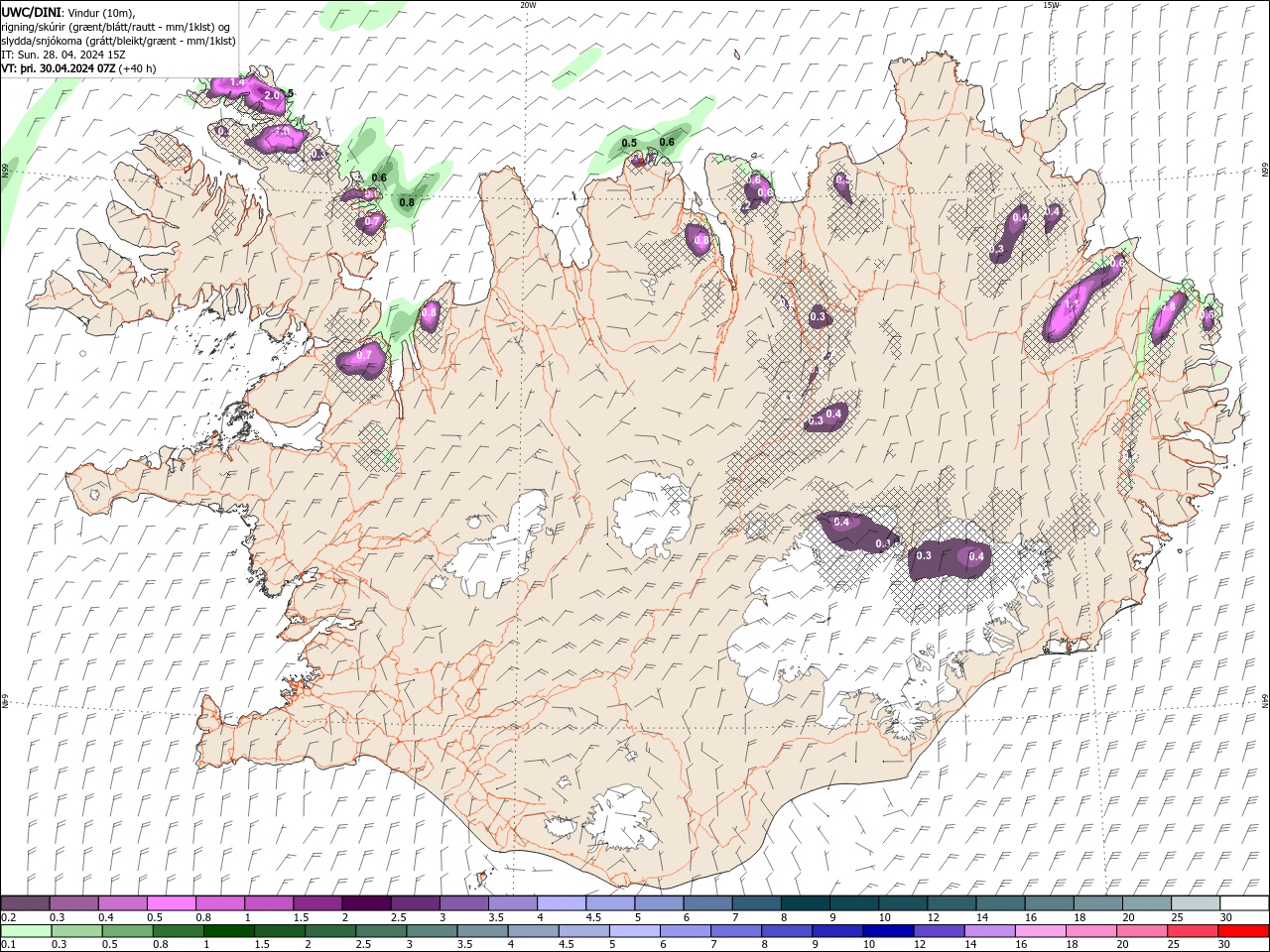Pick the rain legend swatch between 7 and 8
Viewport: 1270px width, 952px height.
pos(735,931)
